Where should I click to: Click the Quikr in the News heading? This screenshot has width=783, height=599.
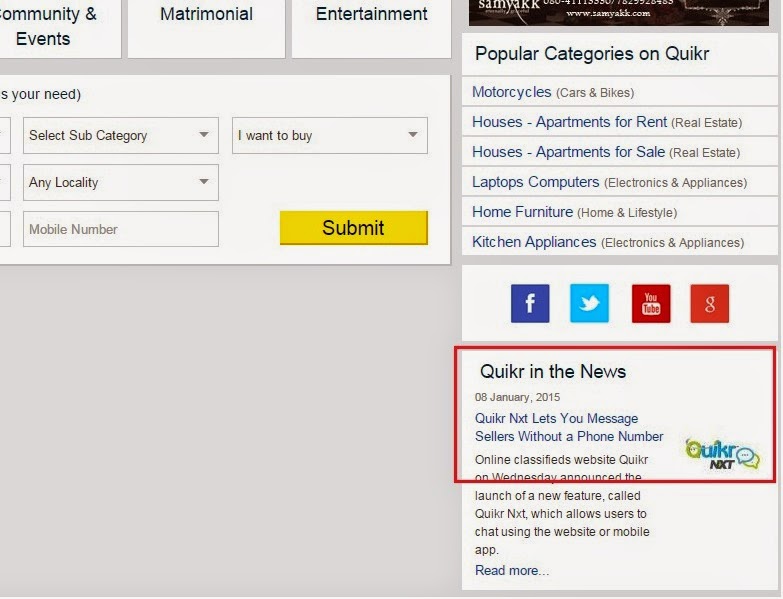[x=553, y=372]
